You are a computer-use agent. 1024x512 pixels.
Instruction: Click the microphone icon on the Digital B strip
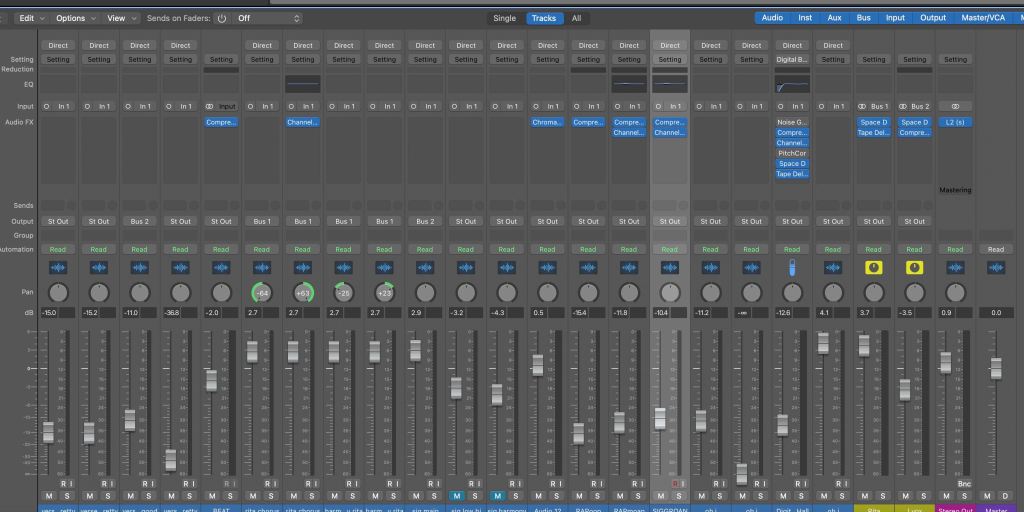pyautogui.click(x=792, y=268)
